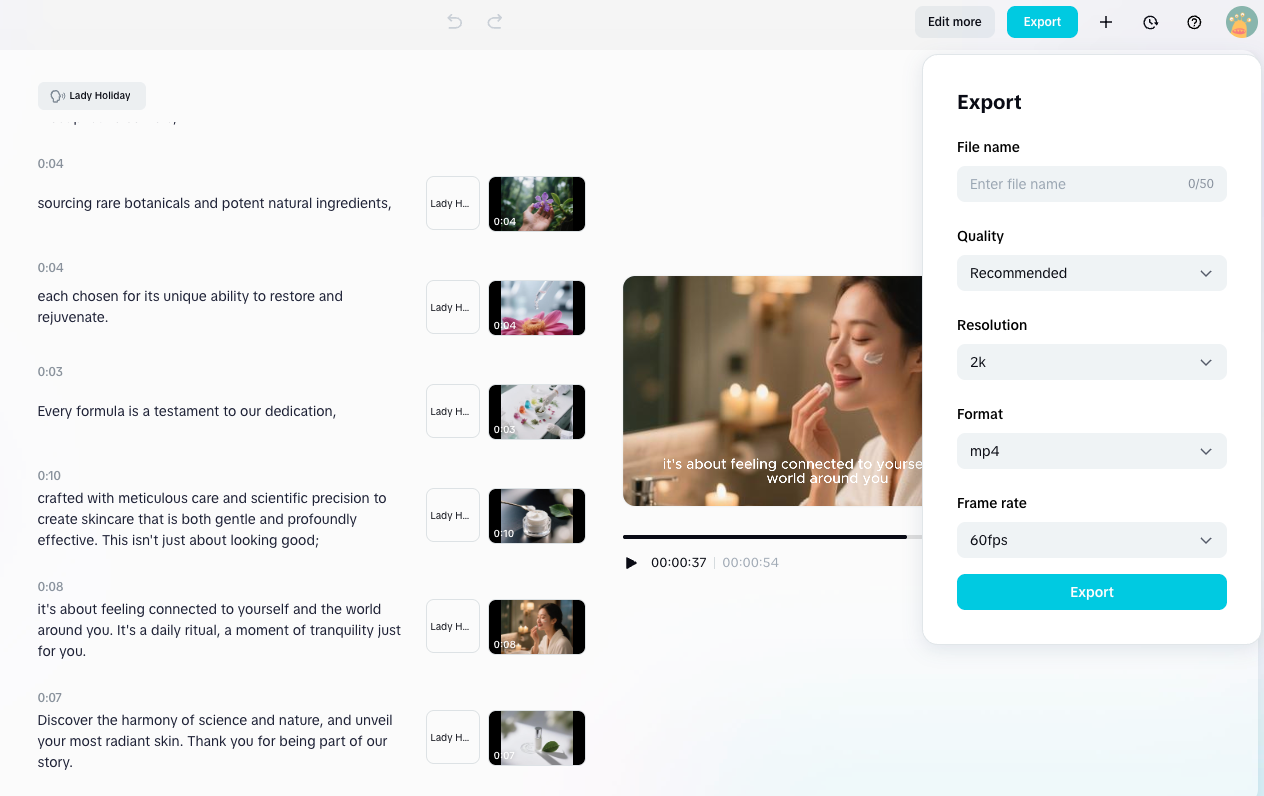Open the Frame rate dropdown showing 60fps
The width and height of the screenshot is (1264, 796).
1092,540
